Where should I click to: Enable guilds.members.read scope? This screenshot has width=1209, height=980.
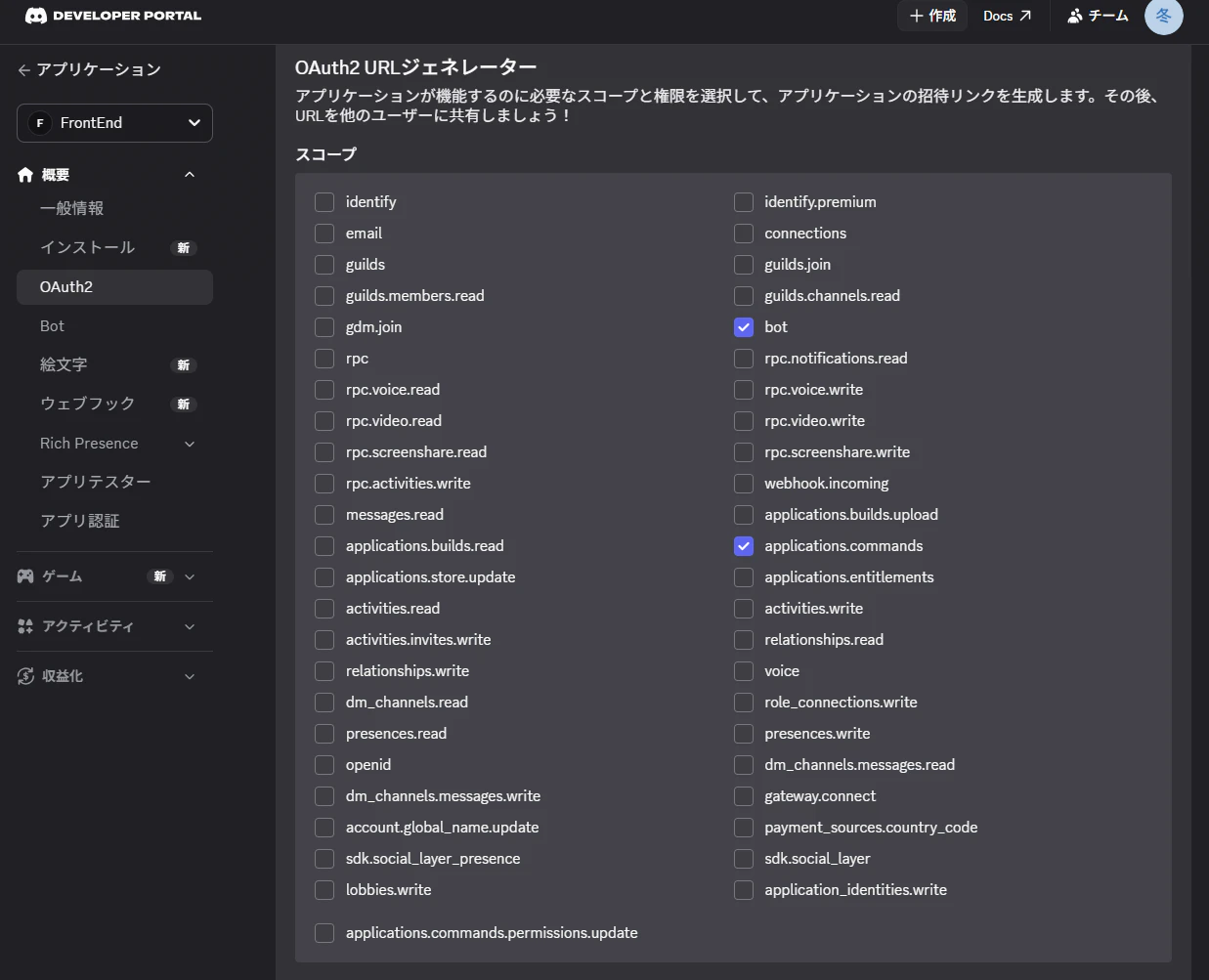(324, 296)
